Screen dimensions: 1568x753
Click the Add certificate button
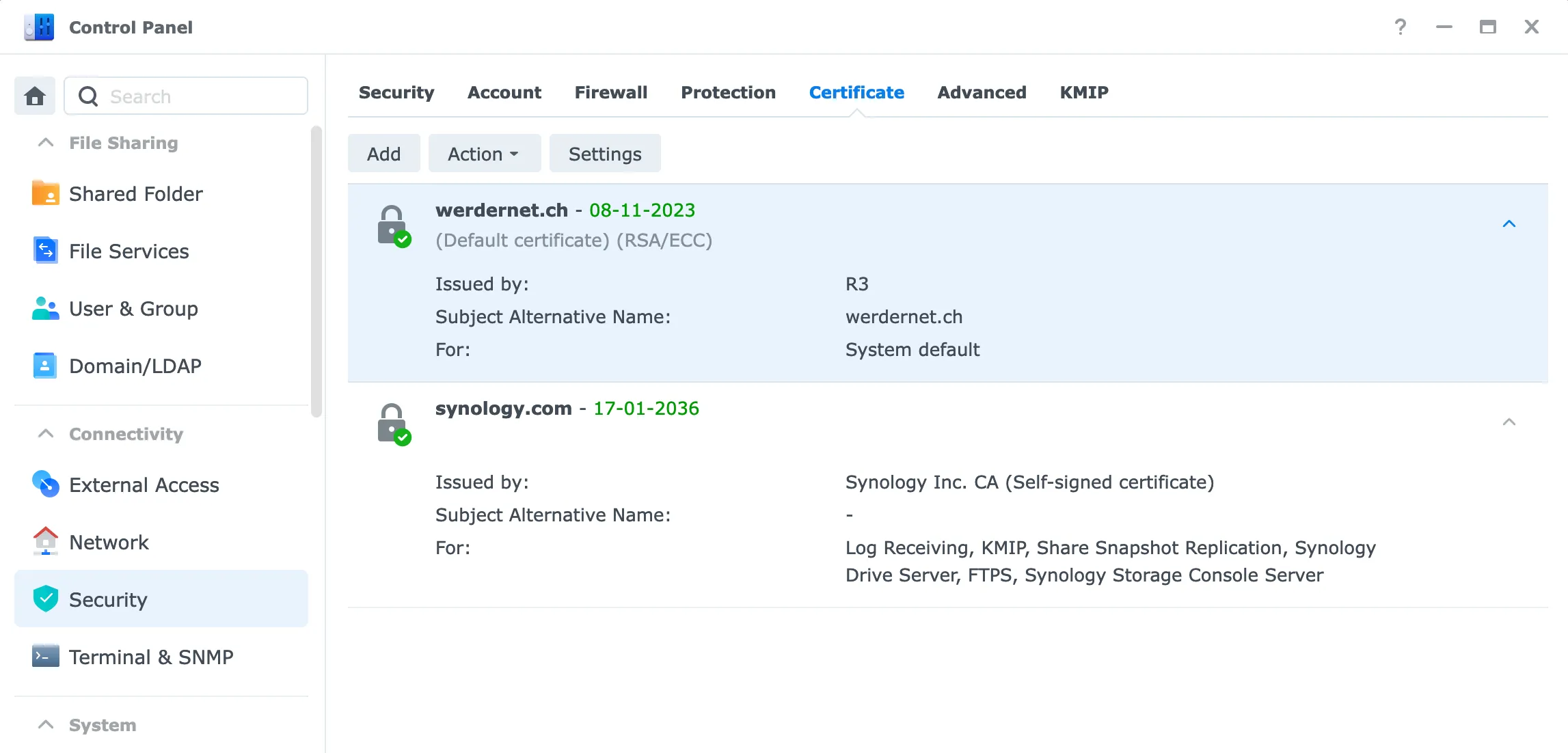tap(384, 154)
